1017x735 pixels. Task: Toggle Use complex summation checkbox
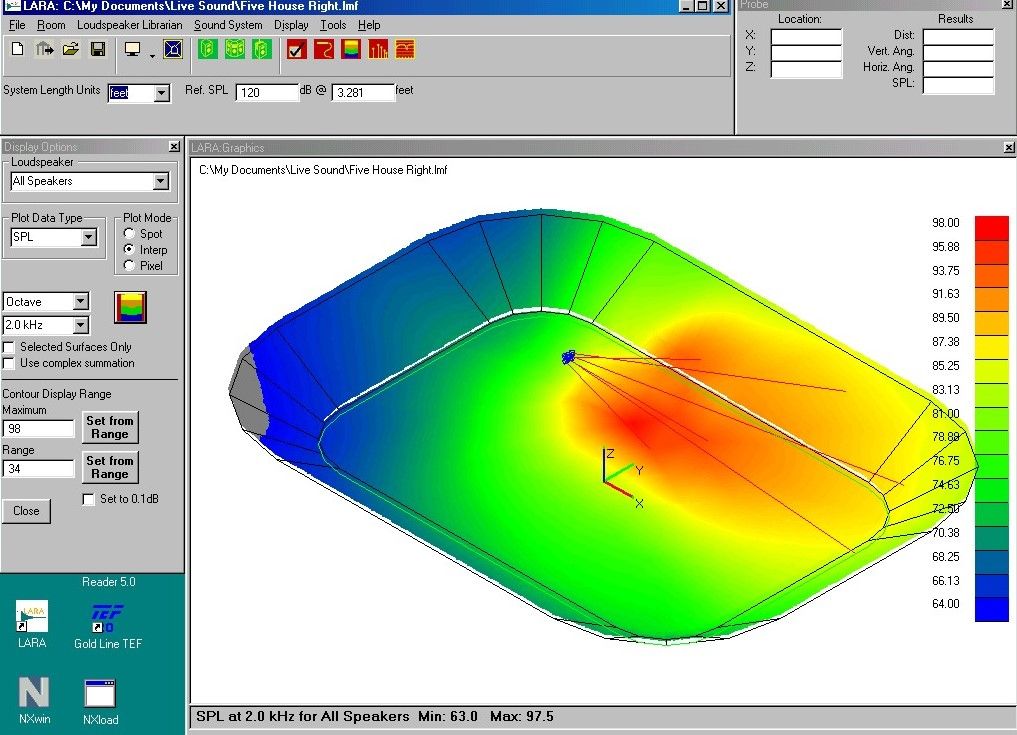pyautogui.click(x=10, y=363)
